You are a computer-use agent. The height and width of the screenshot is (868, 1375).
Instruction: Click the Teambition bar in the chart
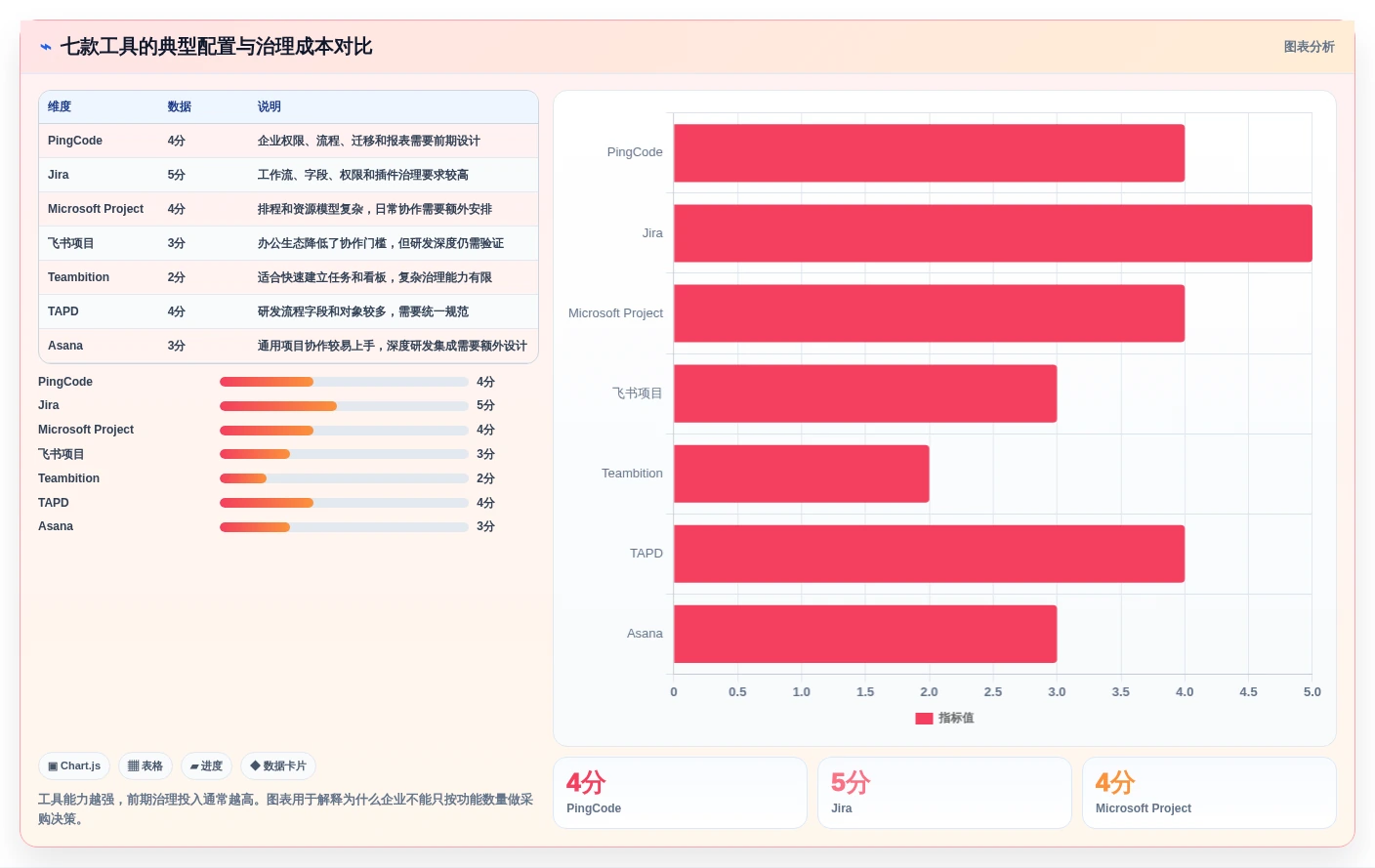[801, 474]
